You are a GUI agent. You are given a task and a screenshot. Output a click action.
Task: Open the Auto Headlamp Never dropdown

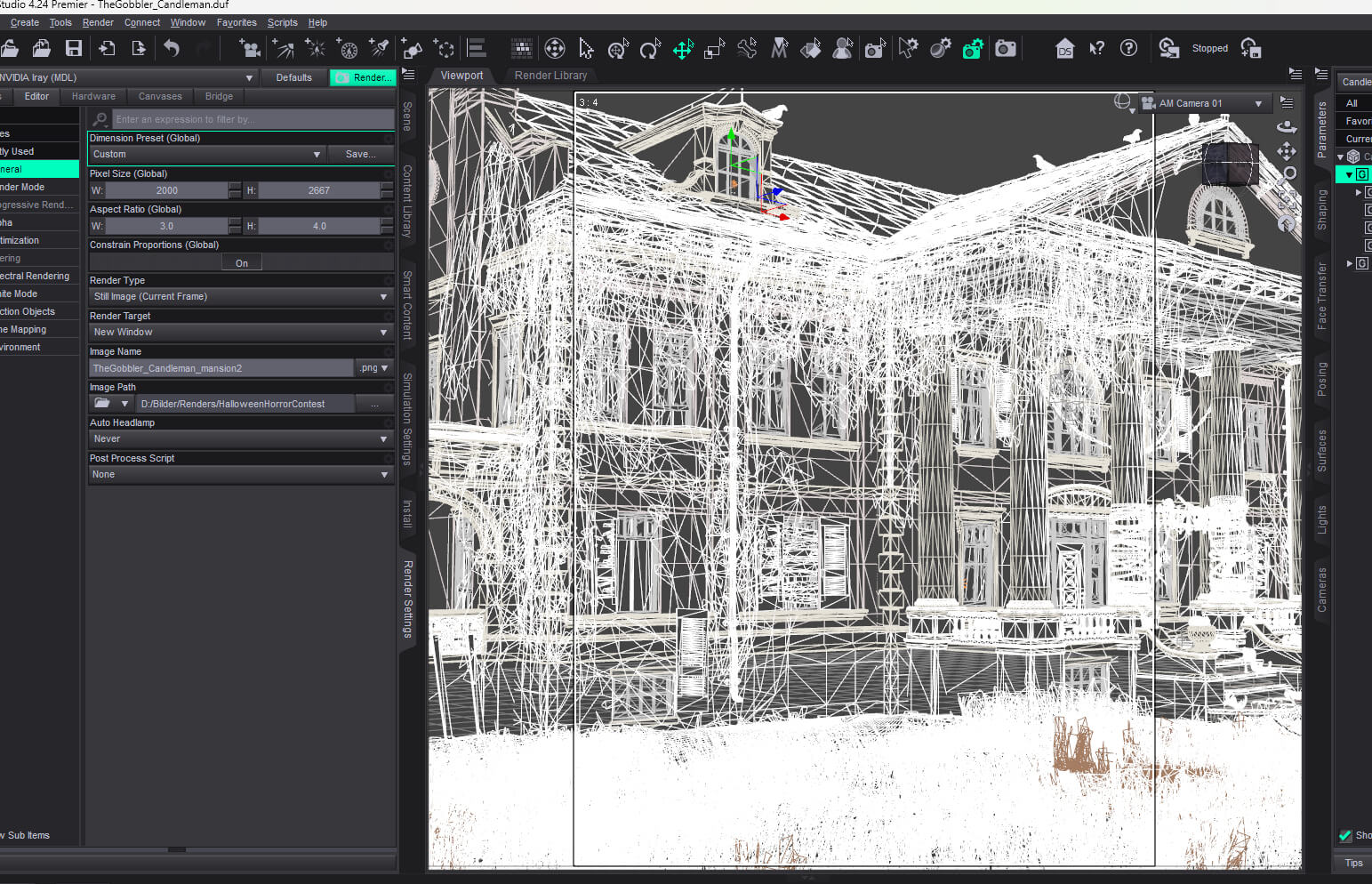(241, 438)
